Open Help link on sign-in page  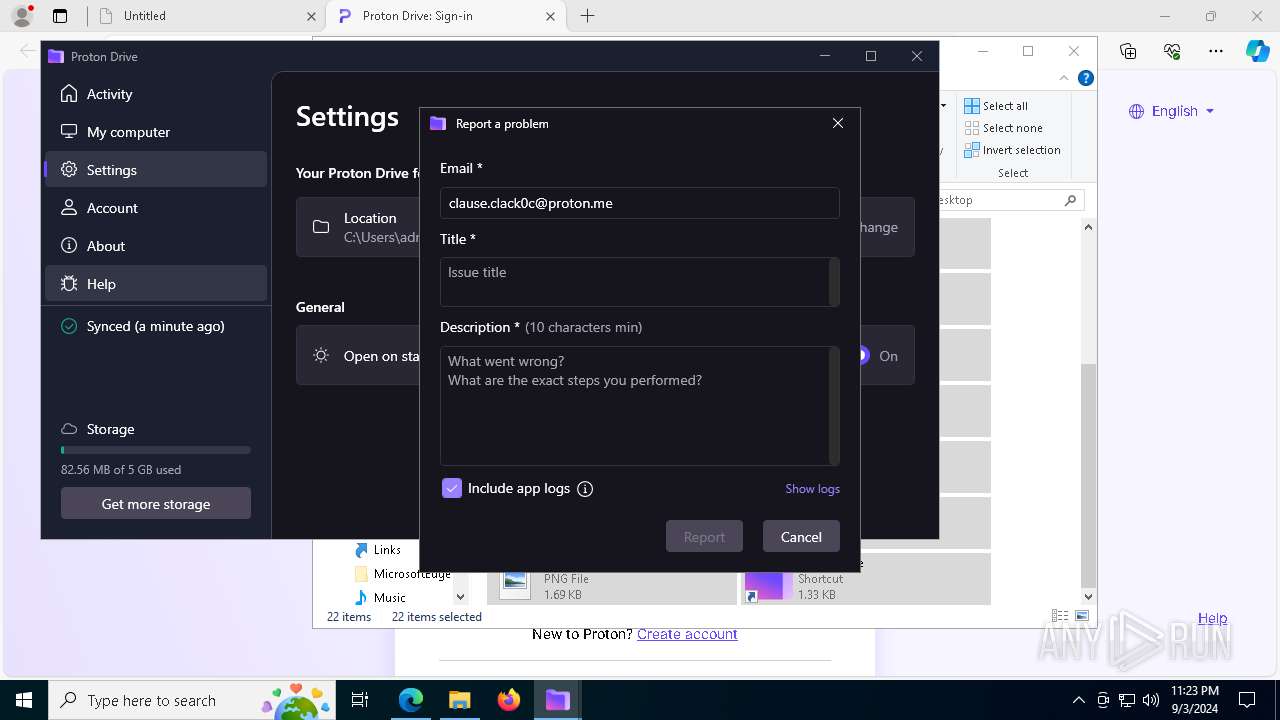click(1212, 618)
